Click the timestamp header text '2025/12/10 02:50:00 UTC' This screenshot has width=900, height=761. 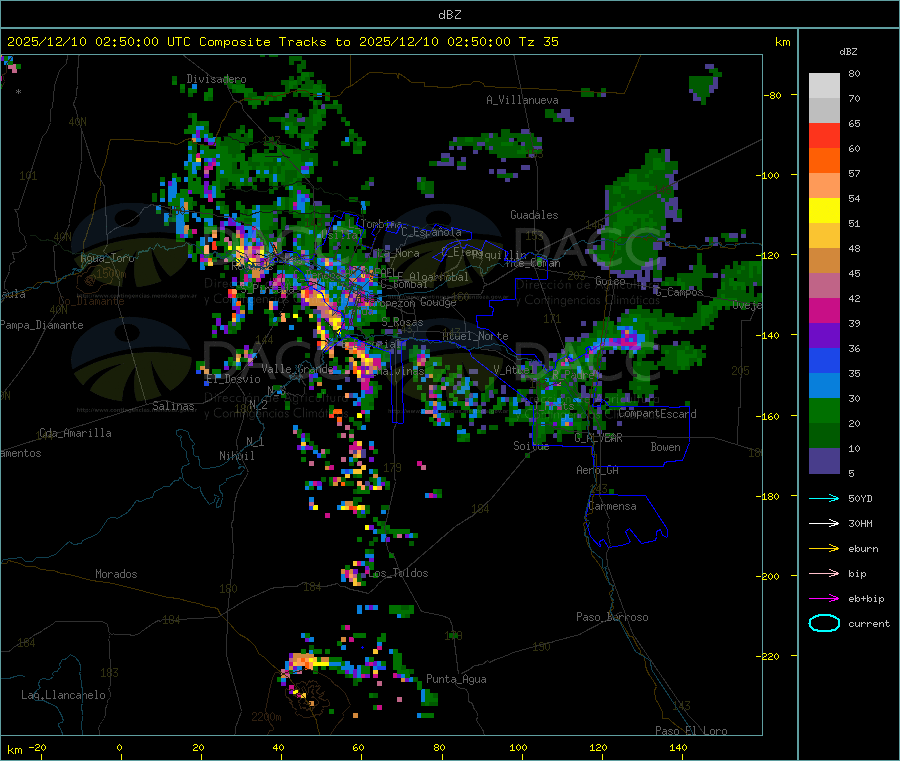coord(99,42)
